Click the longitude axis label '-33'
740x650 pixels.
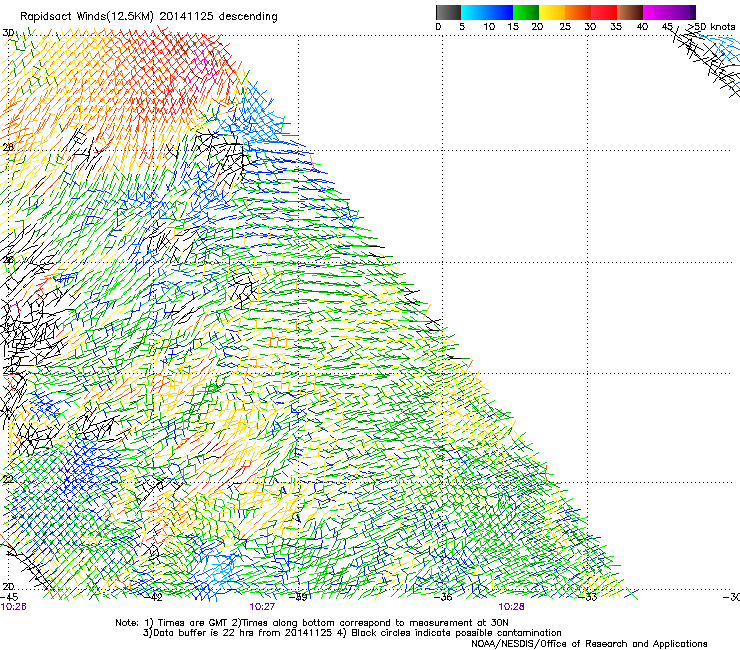coord(588,598)
